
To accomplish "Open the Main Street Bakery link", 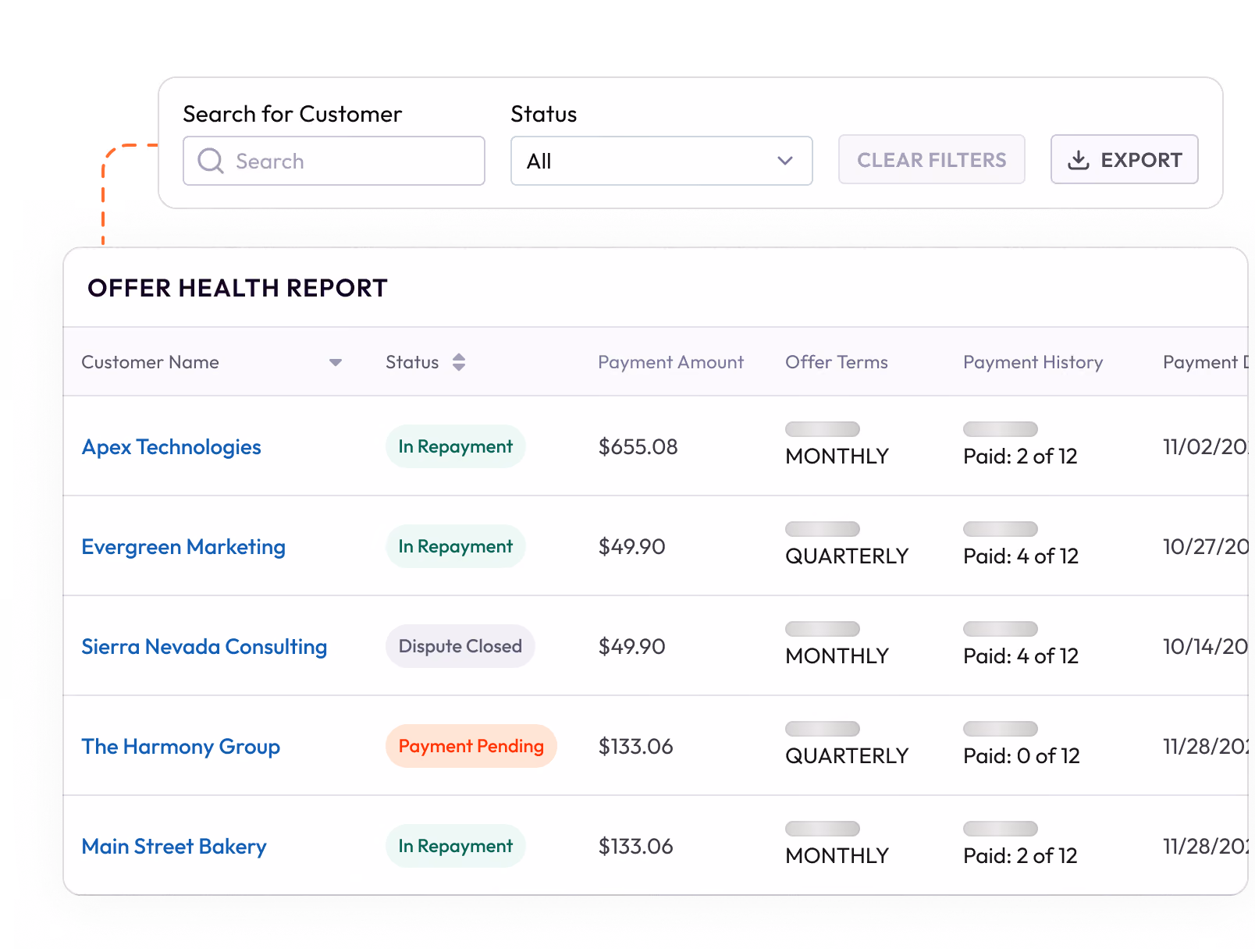I will coord(174,847).
